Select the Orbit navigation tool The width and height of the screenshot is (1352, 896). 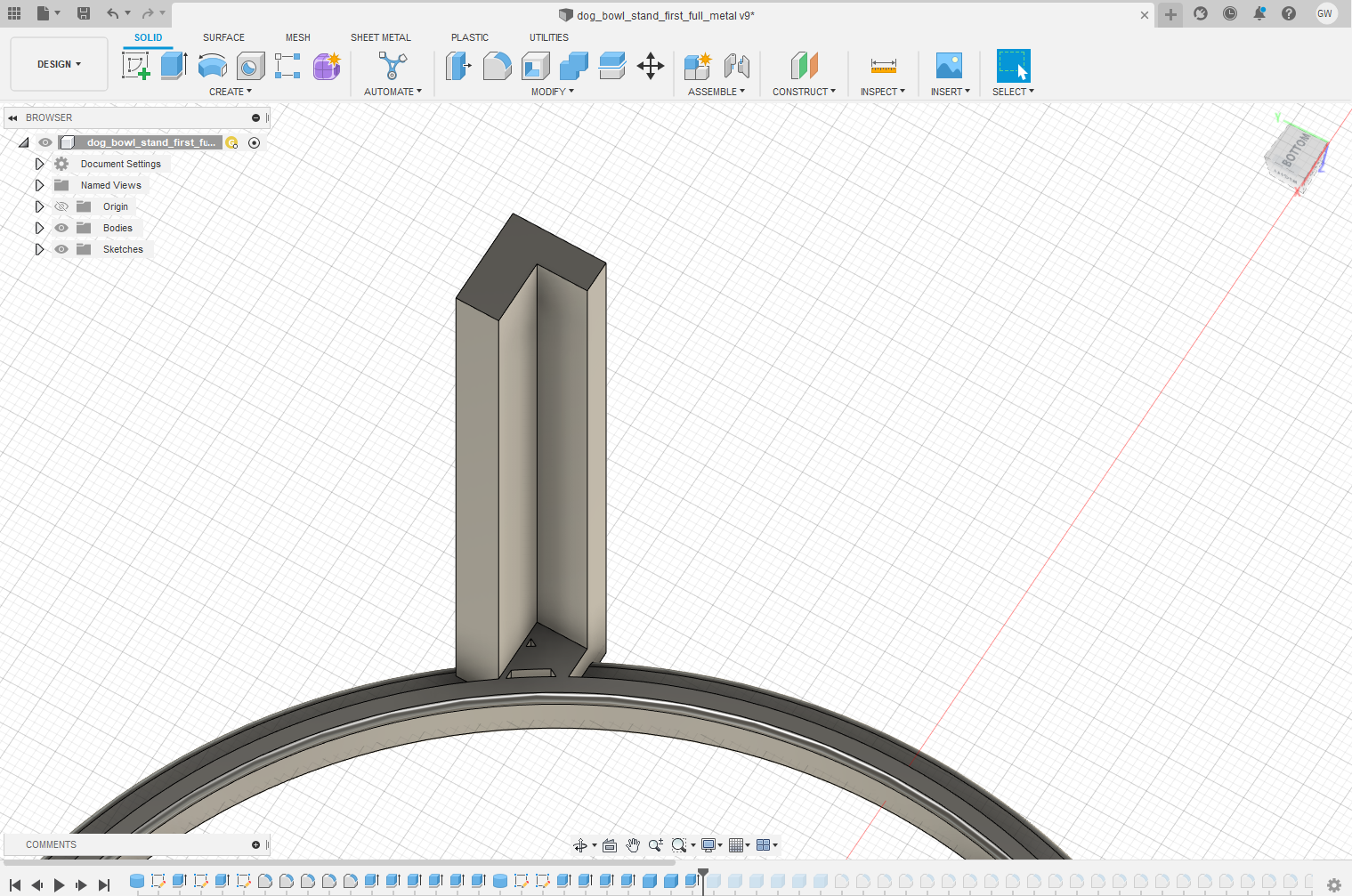(x=580, y=845)
